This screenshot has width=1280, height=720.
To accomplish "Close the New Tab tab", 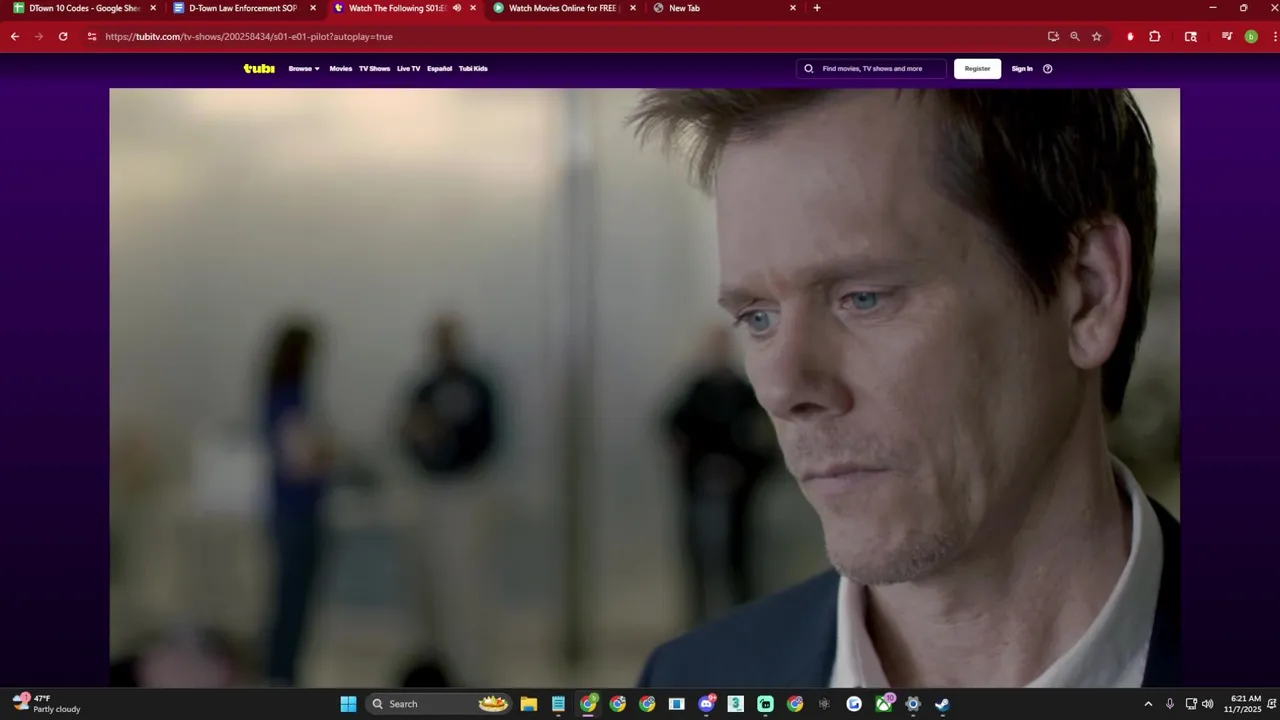I will (x=793, y=8).
